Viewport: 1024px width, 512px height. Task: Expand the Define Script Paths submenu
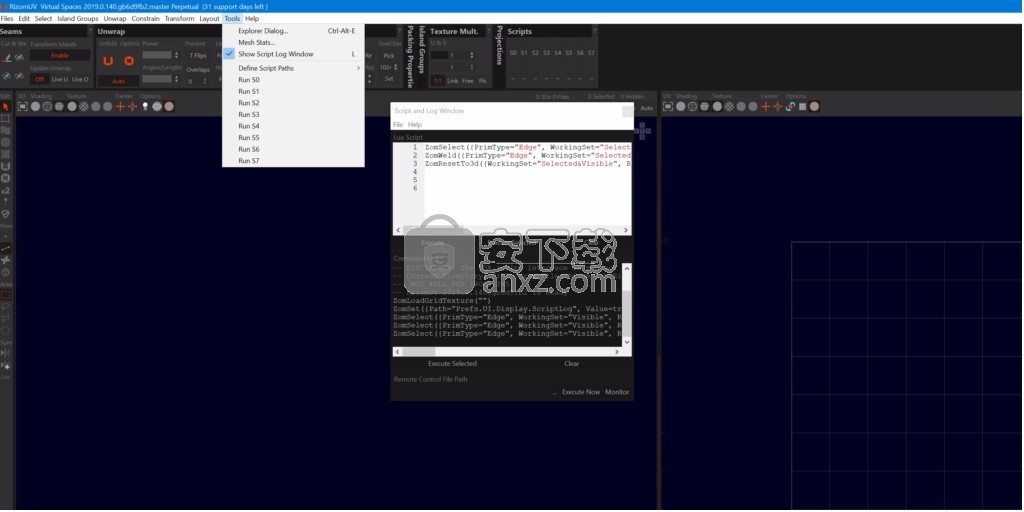(293, 68)
